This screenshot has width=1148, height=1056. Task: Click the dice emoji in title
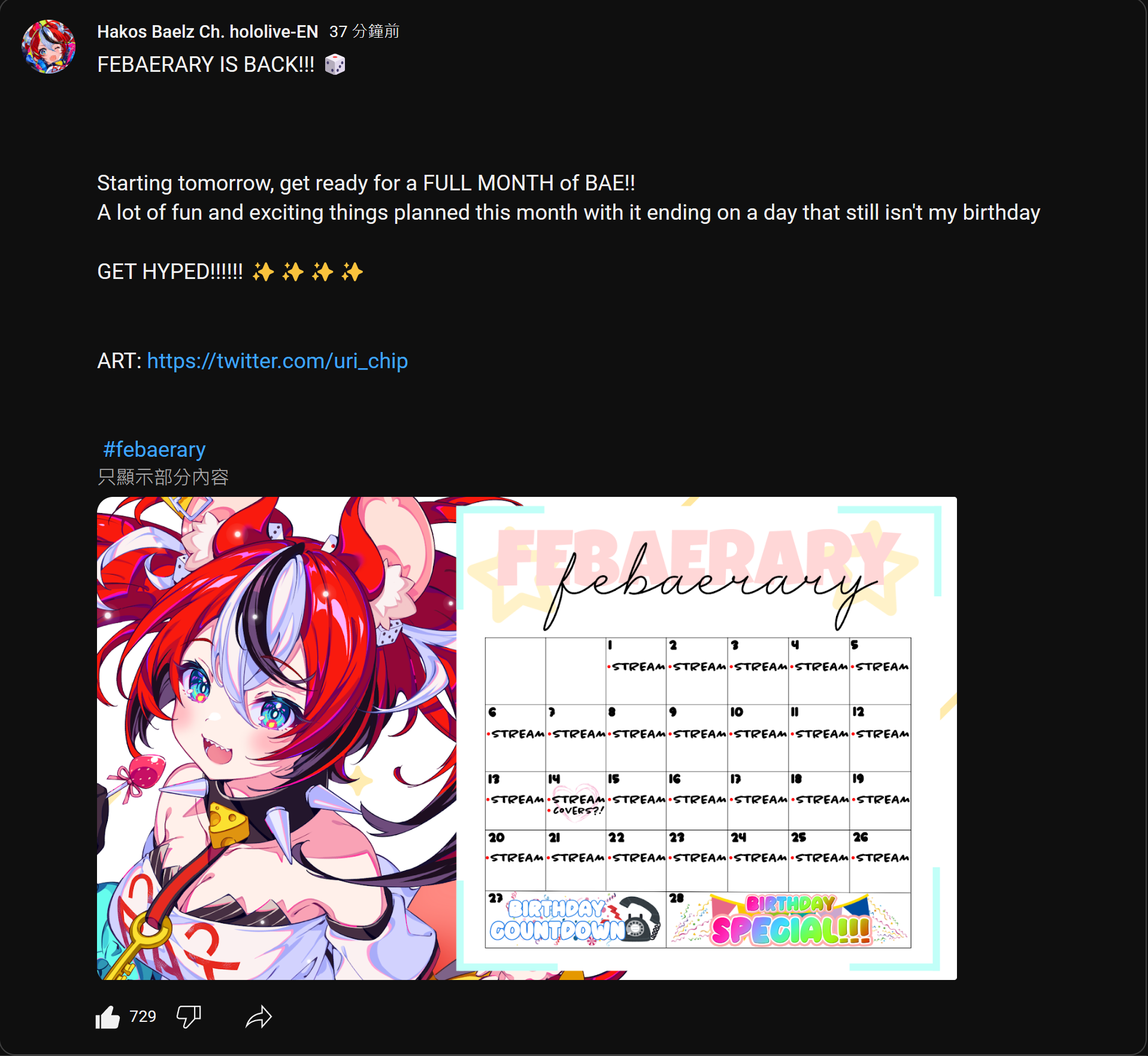tap(335, 65)
